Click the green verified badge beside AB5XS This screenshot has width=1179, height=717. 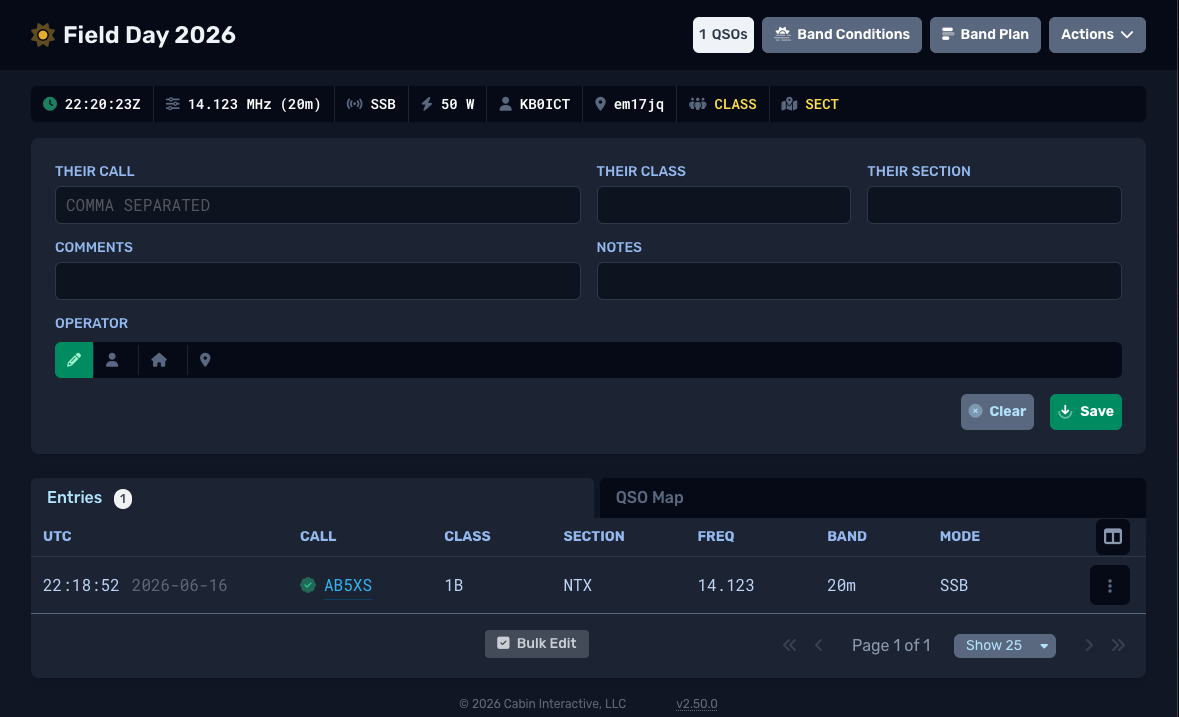(x=308, y=585)
